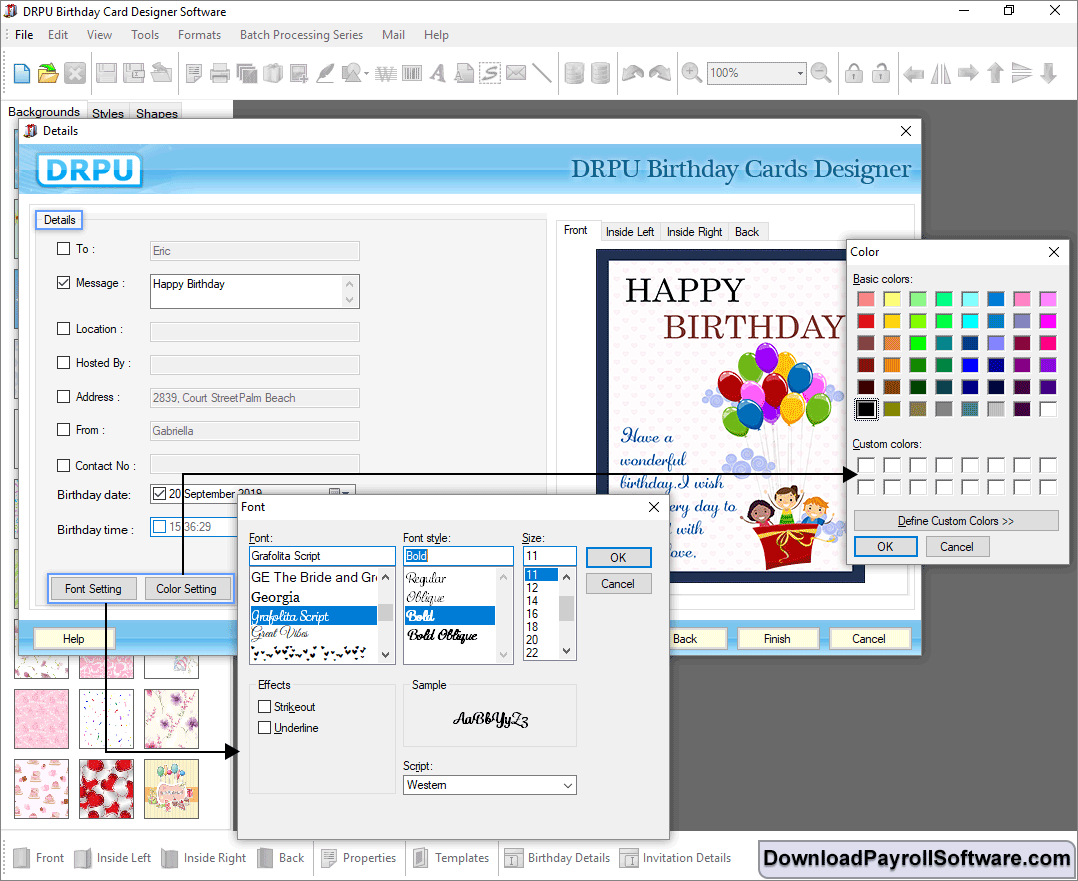Image resolution: width=1078 pixels, height=881 pixels.
Task: Switch to the Inside Right preview tab
Action: click(x=694, y=232)
